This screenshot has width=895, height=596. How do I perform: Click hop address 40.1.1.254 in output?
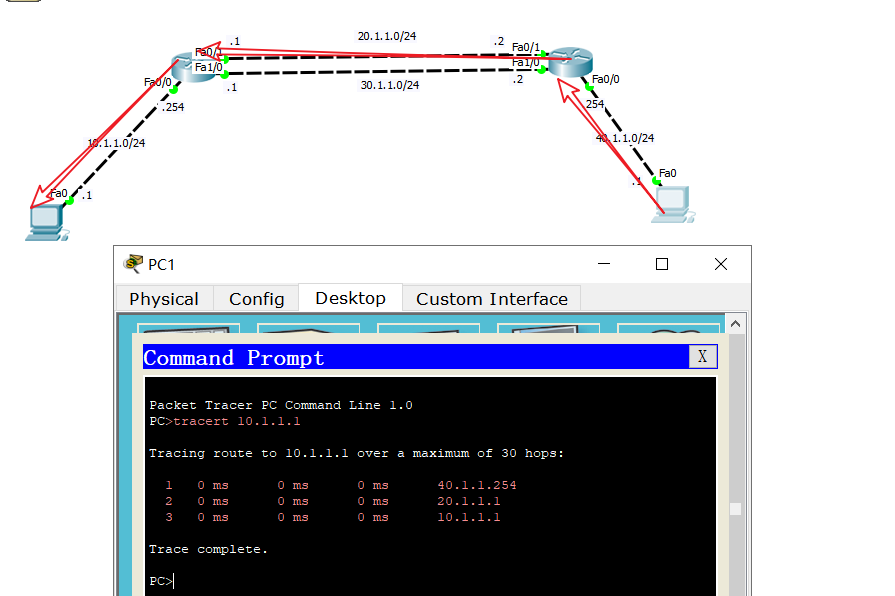pyautogui.click(x=477, y=485)
